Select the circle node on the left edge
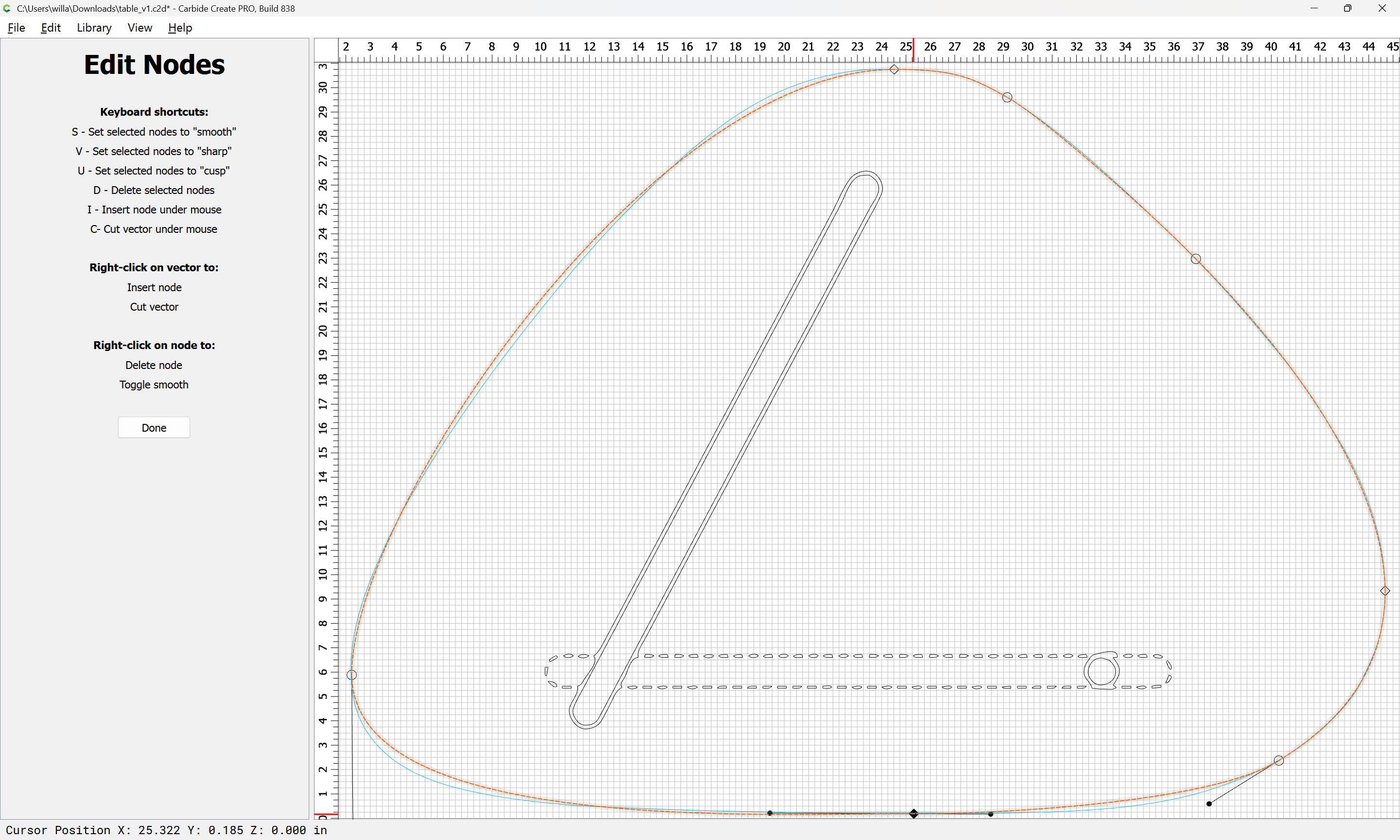The image size is (1400, 840). pyautogui.click(x=351, y=675)
